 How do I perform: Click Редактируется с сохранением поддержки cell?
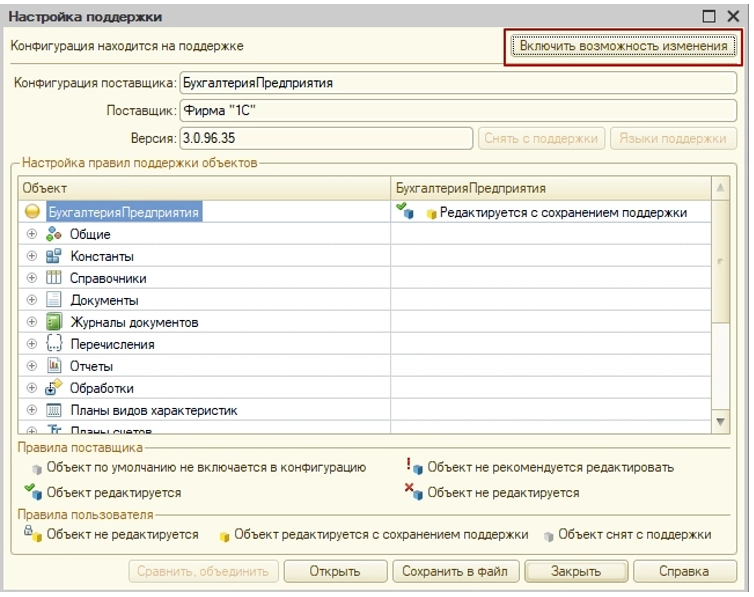coord(551,212)
